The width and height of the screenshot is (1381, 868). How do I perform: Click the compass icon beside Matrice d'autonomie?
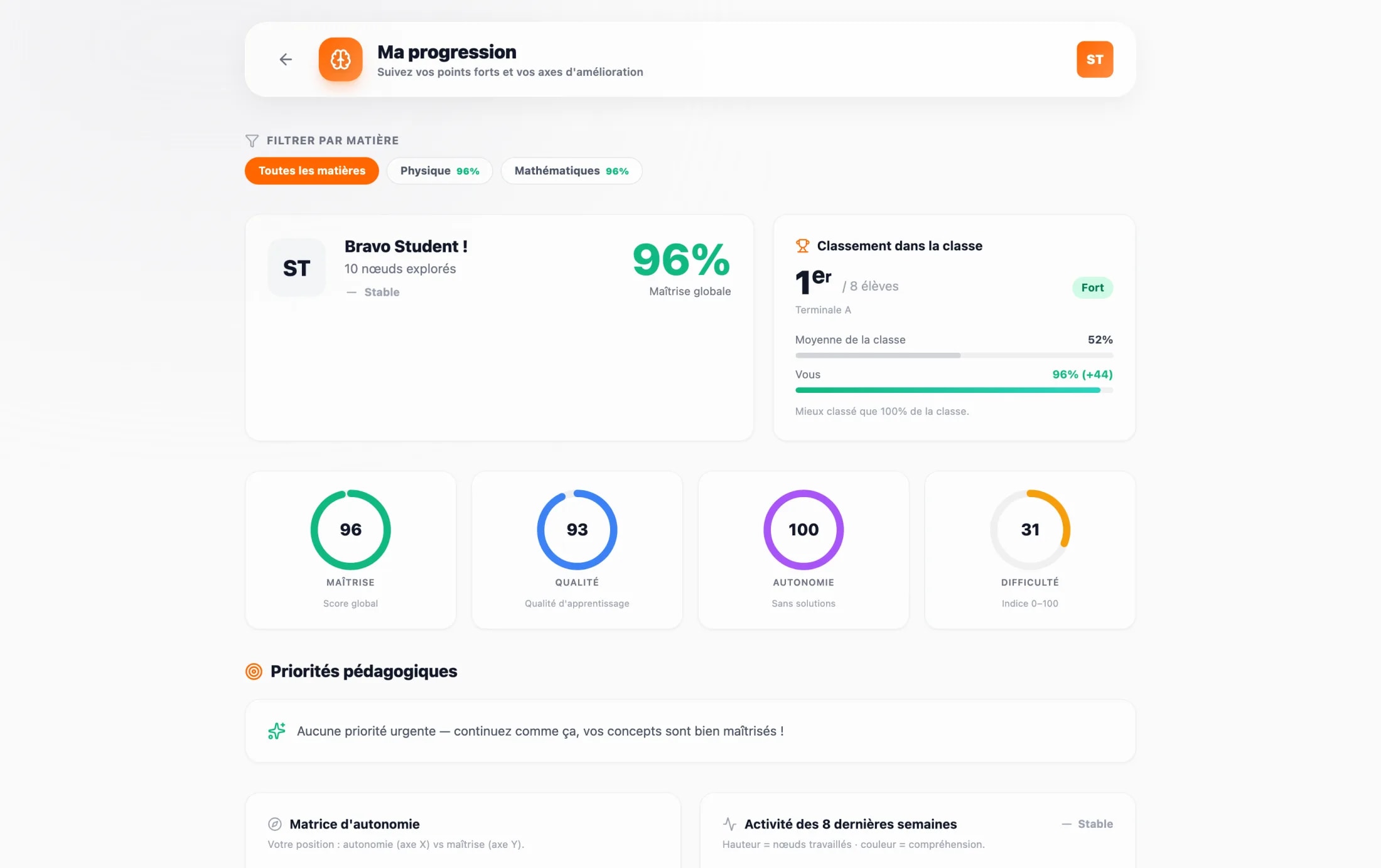pyautogui.click(x=274, y=824)
